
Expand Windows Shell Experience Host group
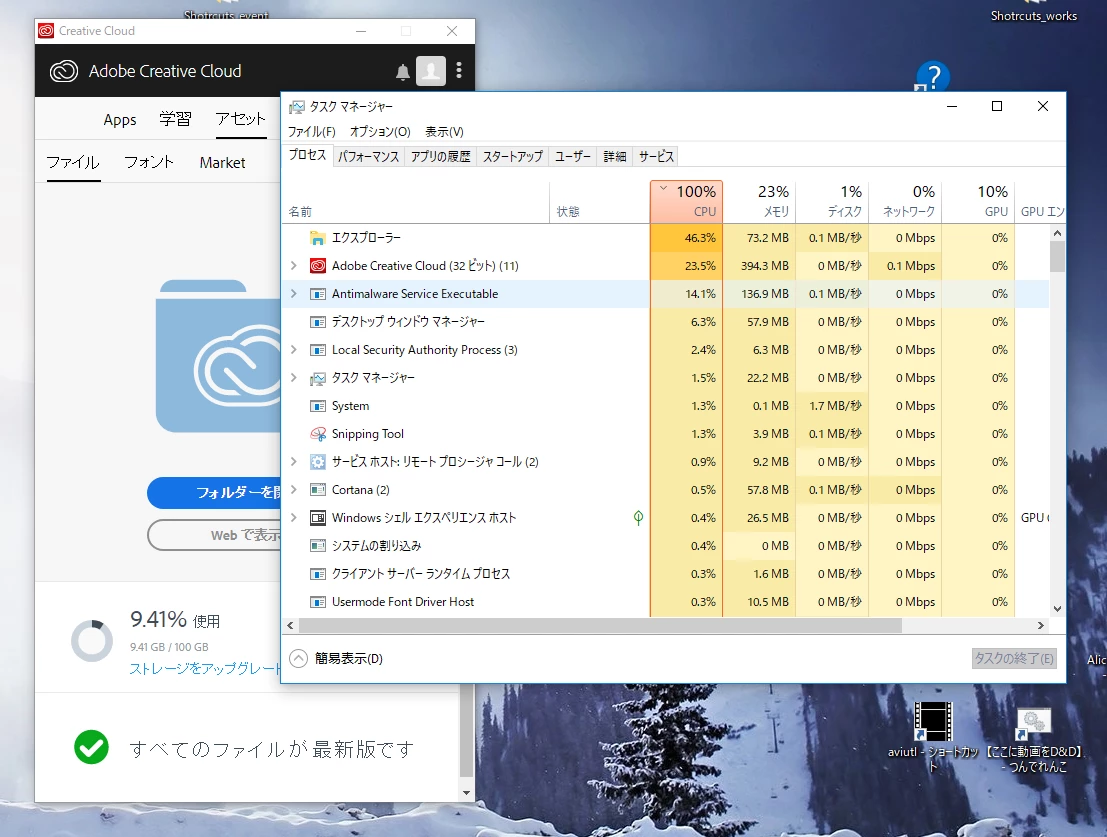coord(294,518)
